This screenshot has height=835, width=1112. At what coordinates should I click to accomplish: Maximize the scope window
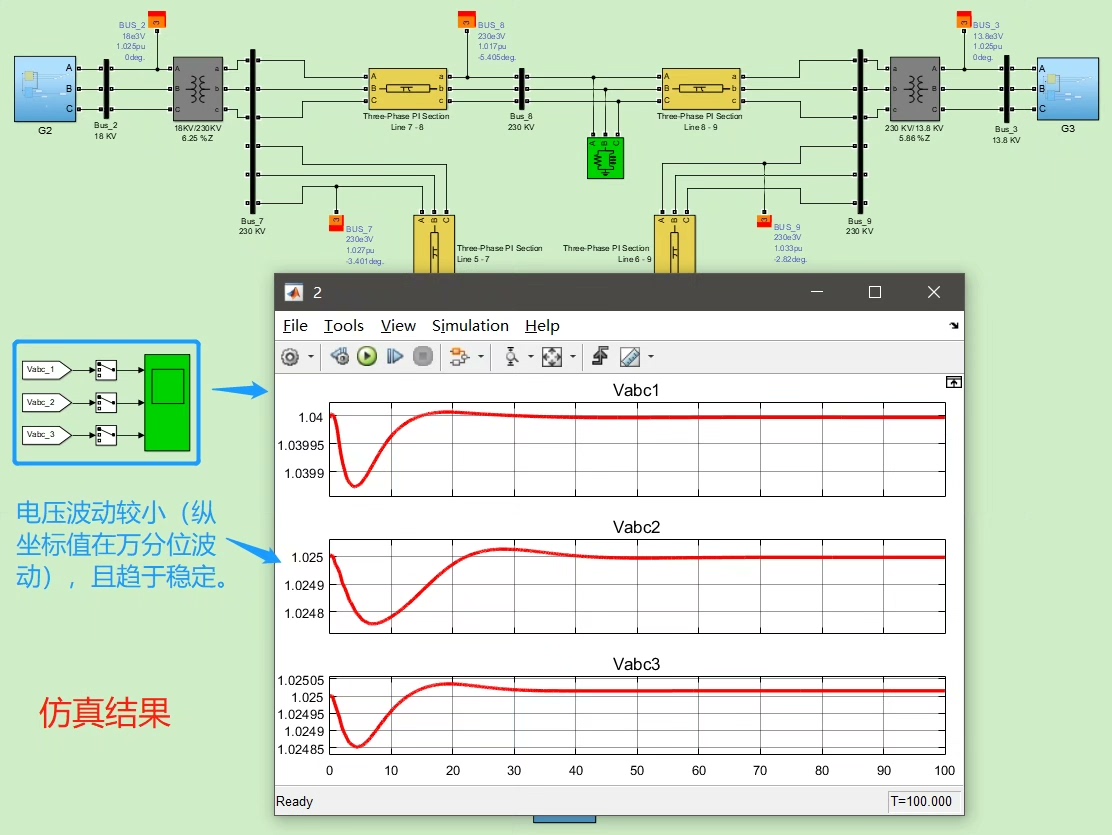point(875,292)
